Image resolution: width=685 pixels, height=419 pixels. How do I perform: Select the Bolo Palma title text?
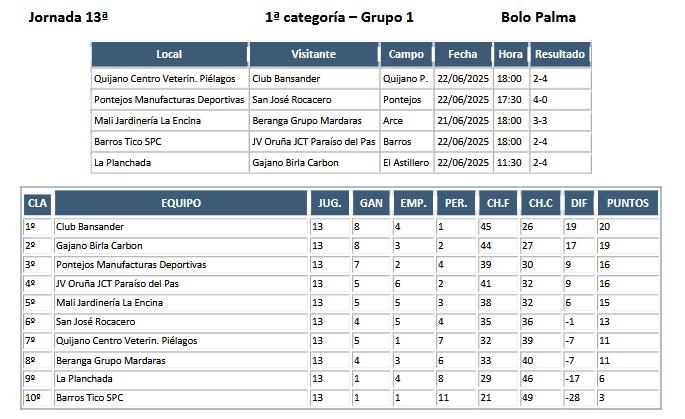(x=538, y=17)
